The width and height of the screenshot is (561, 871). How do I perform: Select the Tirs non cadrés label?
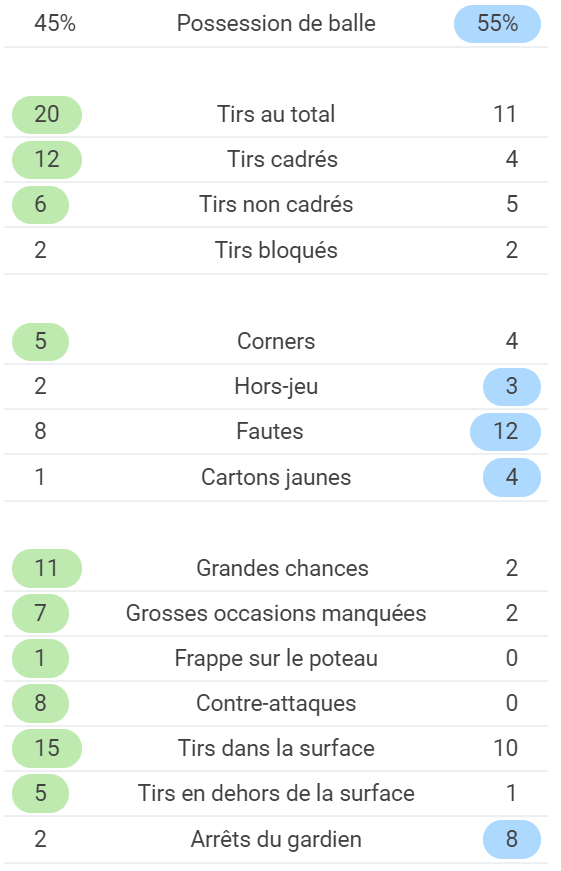point(276,204)
